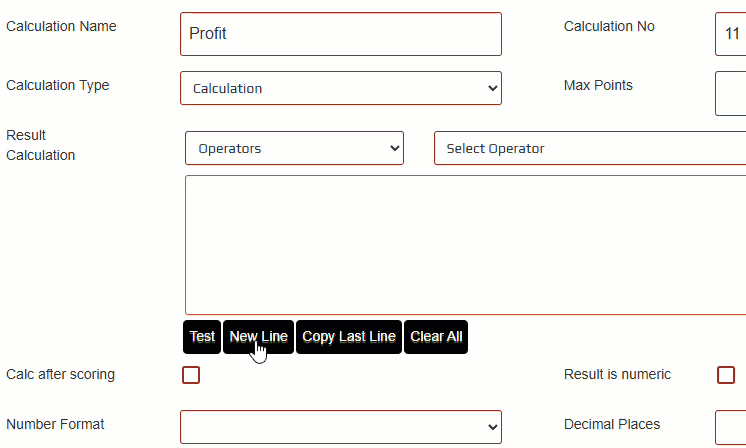Focus the Calculation No input box
746x448 pixels.
(x=730, y=34)
